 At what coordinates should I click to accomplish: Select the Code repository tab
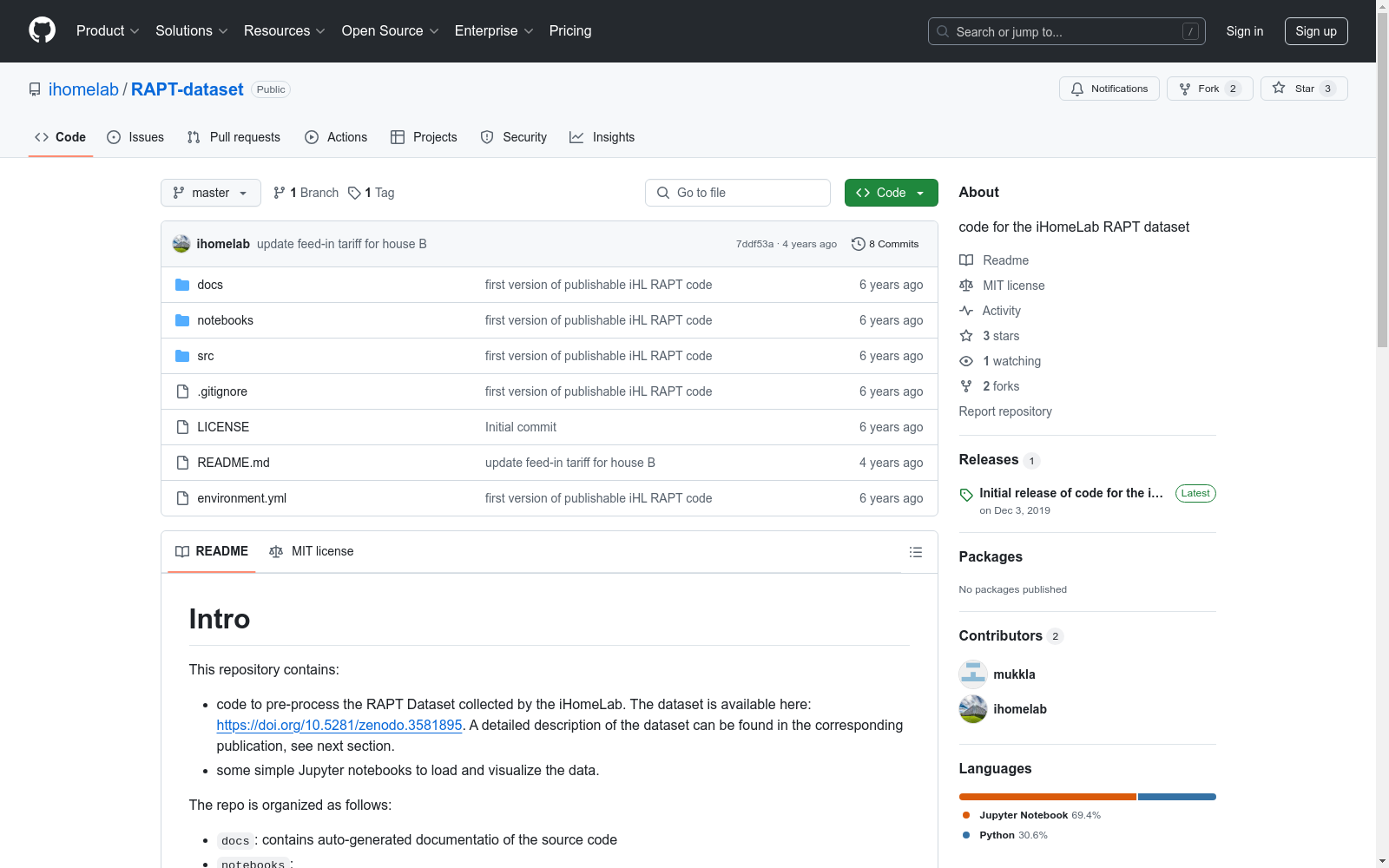[61, 137]
